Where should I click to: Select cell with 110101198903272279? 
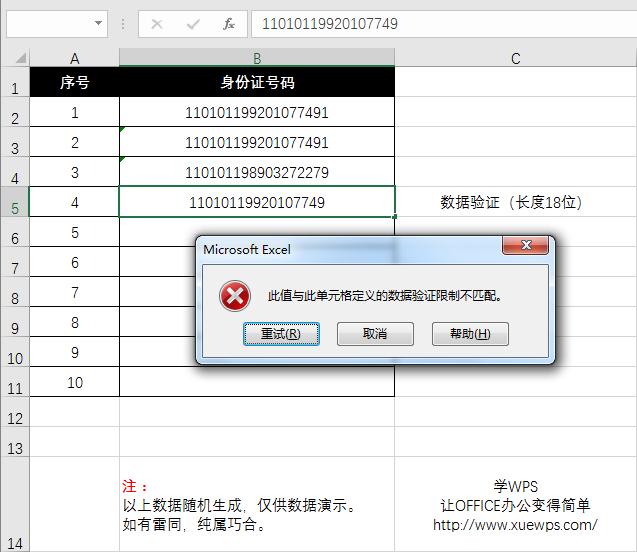tap(257, 172)
